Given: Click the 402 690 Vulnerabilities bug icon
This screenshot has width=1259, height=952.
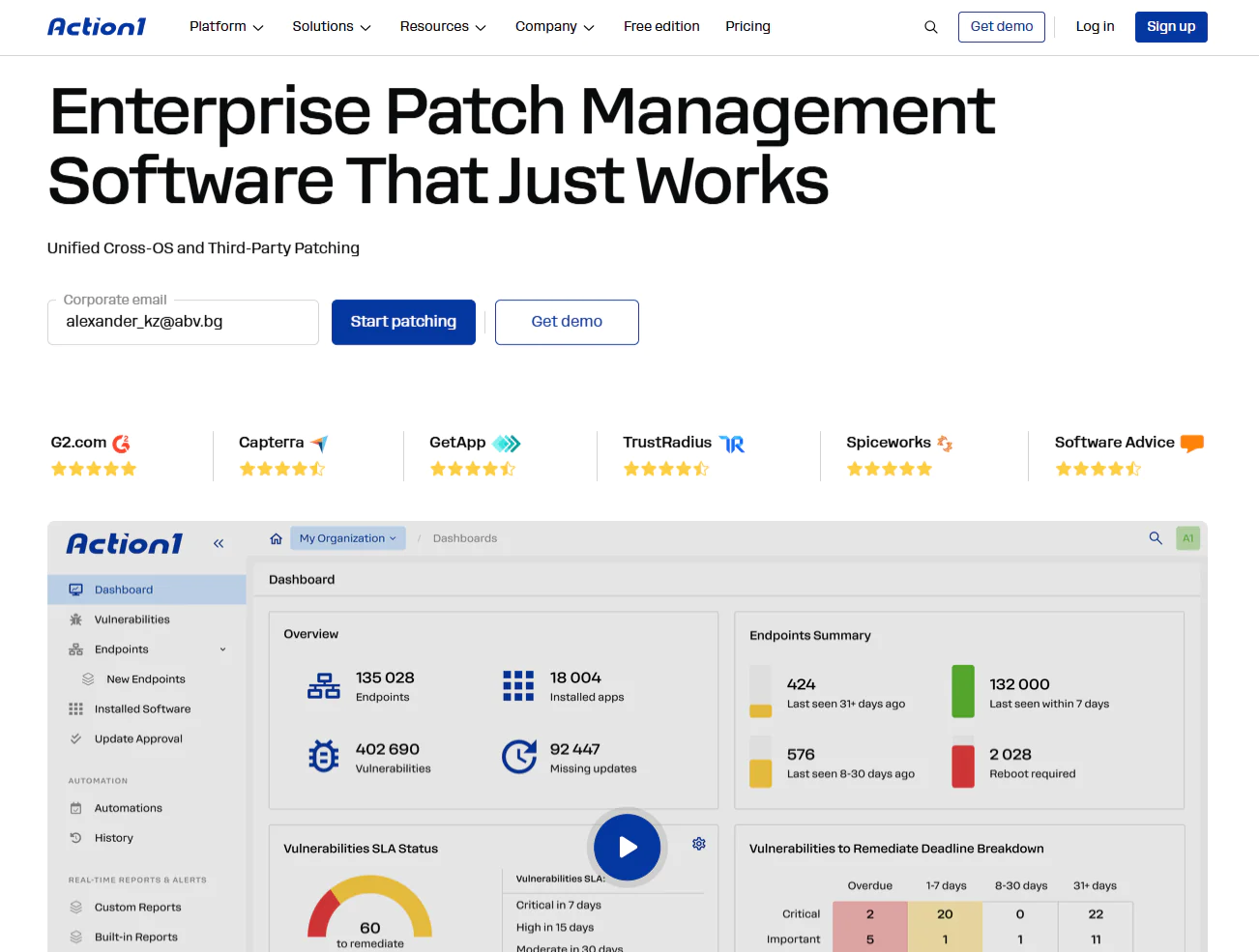Looking at the screenshot, I should click(x=324, y=757).
